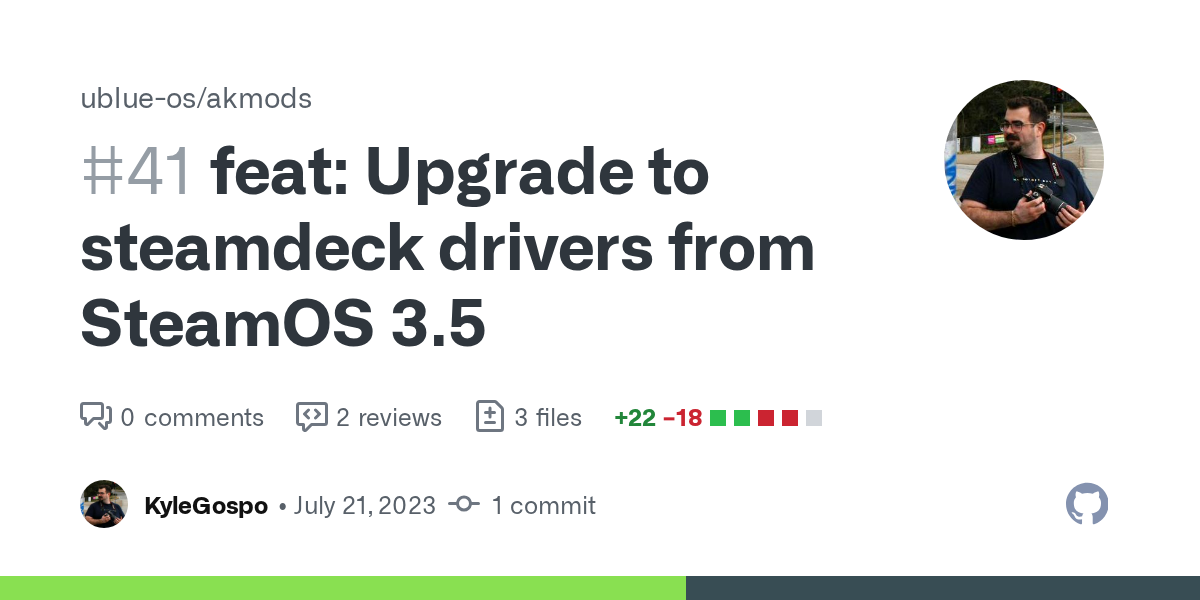Select the #41 pull request number
Viewport: 1200px width, 600px height.
(136, 174)
